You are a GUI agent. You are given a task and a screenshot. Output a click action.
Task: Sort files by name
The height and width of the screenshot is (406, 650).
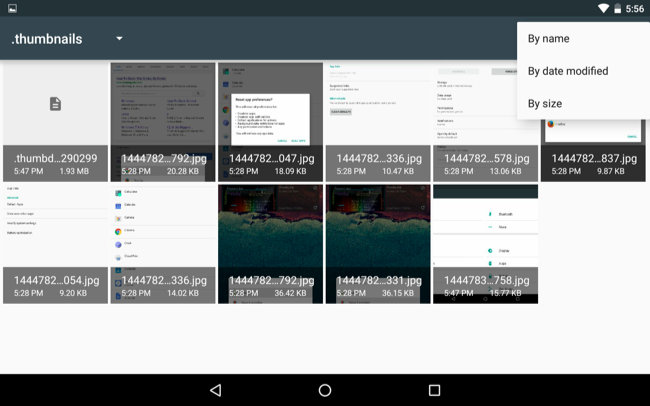coord(583,39)
